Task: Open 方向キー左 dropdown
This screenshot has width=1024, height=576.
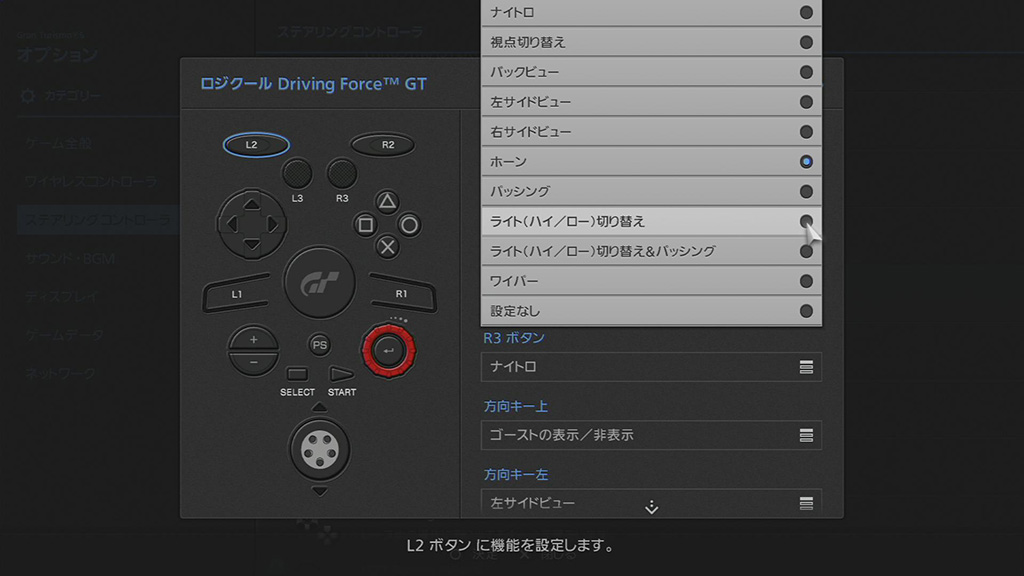Action: 651,503
